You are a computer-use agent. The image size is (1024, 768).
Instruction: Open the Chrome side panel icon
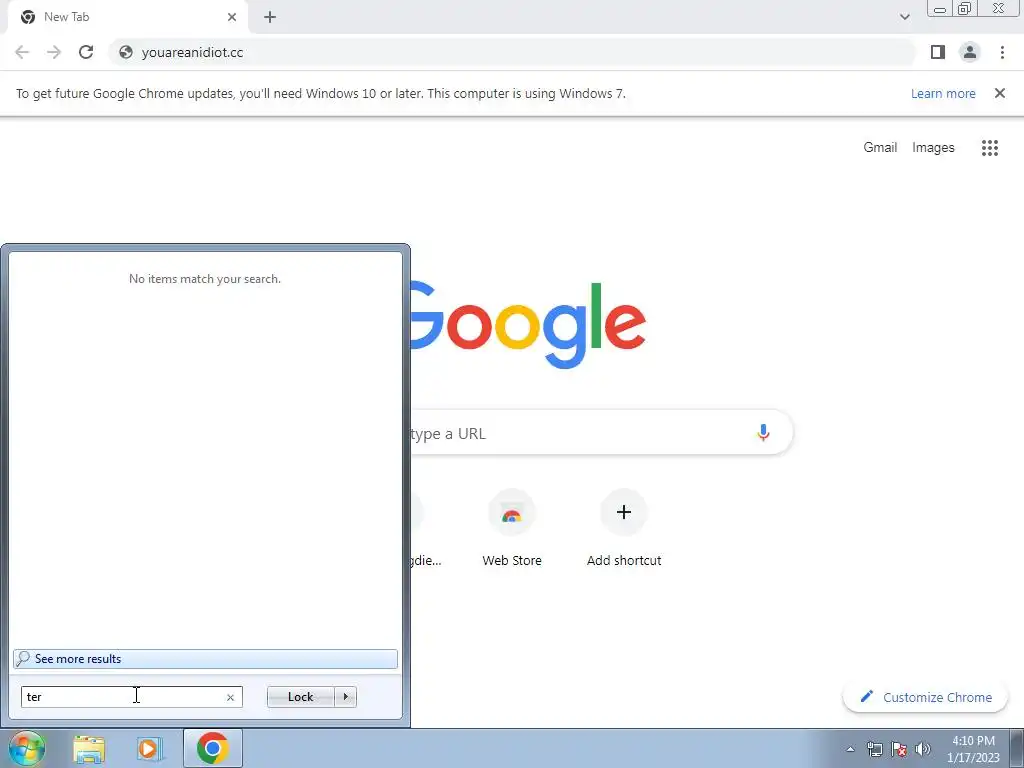click(938, 52)
